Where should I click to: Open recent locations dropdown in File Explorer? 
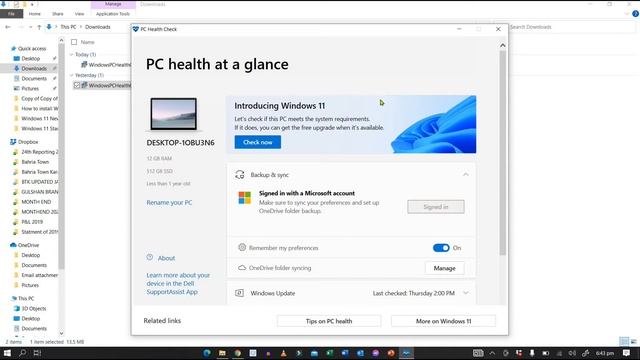[31, 27]
